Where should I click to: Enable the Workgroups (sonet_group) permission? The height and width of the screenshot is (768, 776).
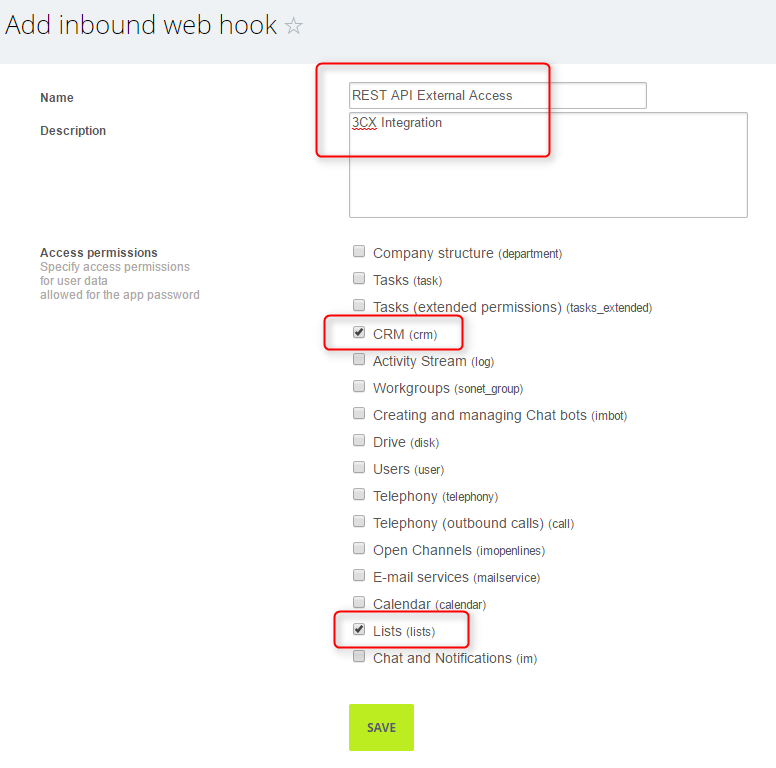tap(359, 386)
